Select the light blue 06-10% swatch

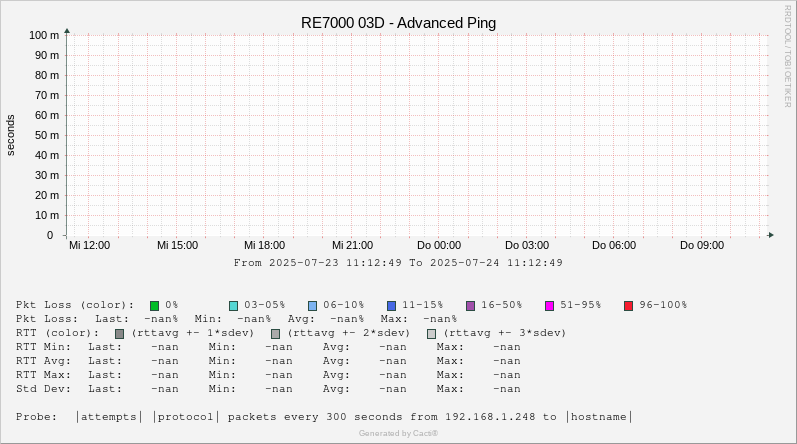(312, 305)
